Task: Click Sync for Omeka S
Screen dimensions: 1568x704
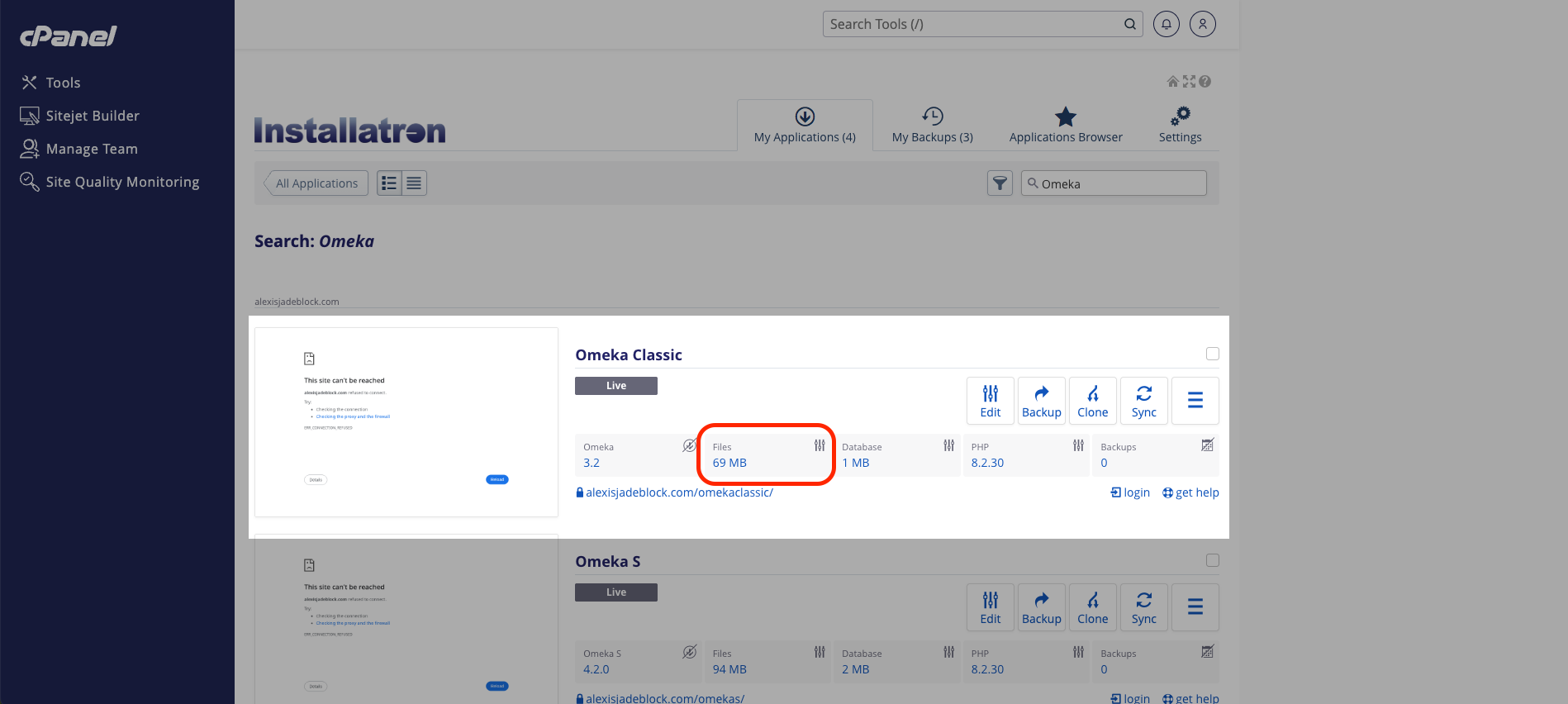Action: point(1144,607)
